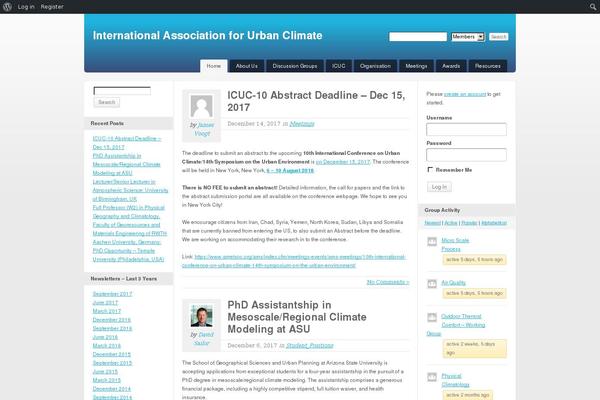Click the Log In button in sidebar
Screen dimensions: 600x400
coord(439,187)
